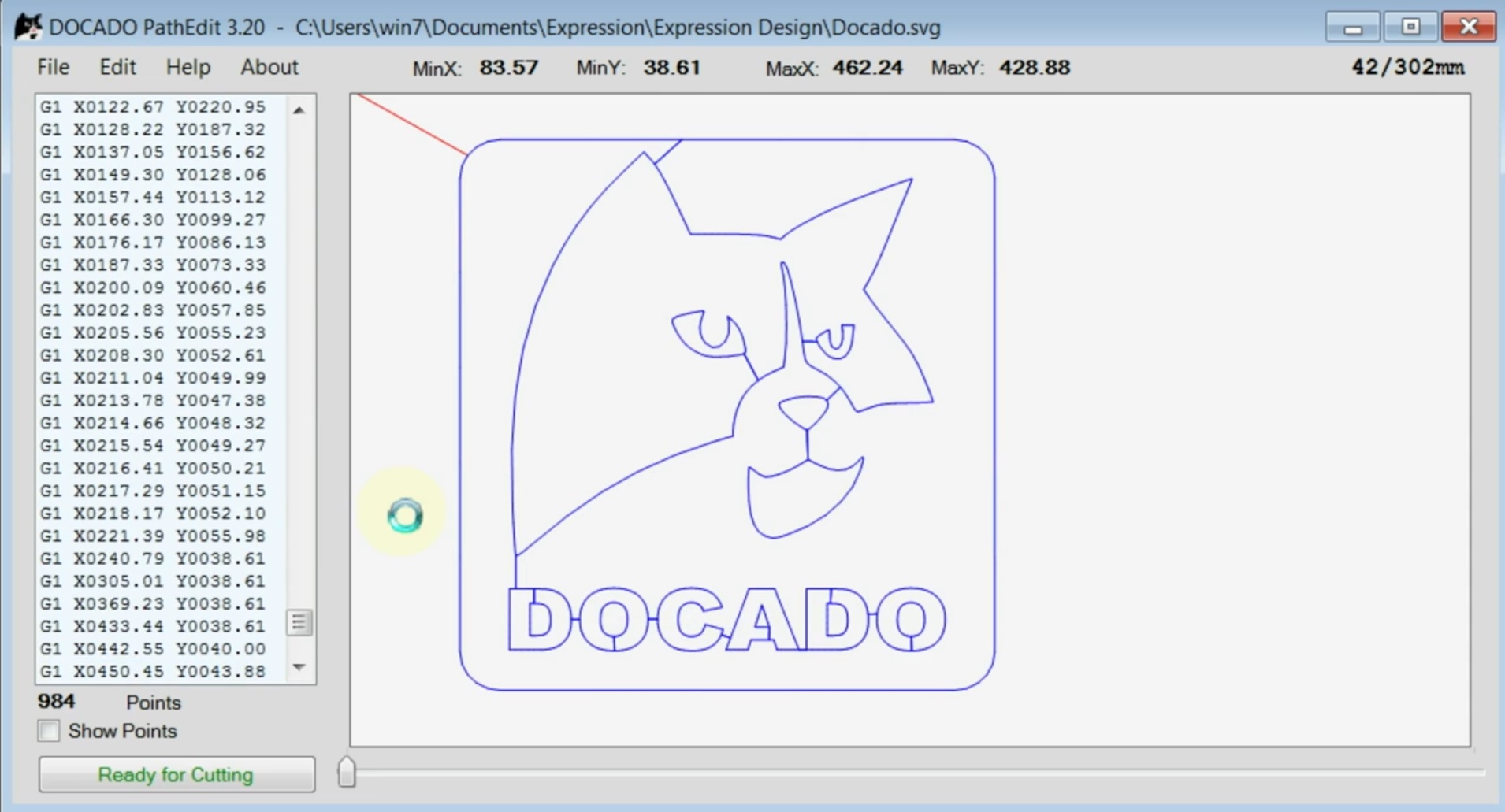Click the 42/302mm path length readout
This screenshot has height=812, width=1505.
click(1408, 68)
